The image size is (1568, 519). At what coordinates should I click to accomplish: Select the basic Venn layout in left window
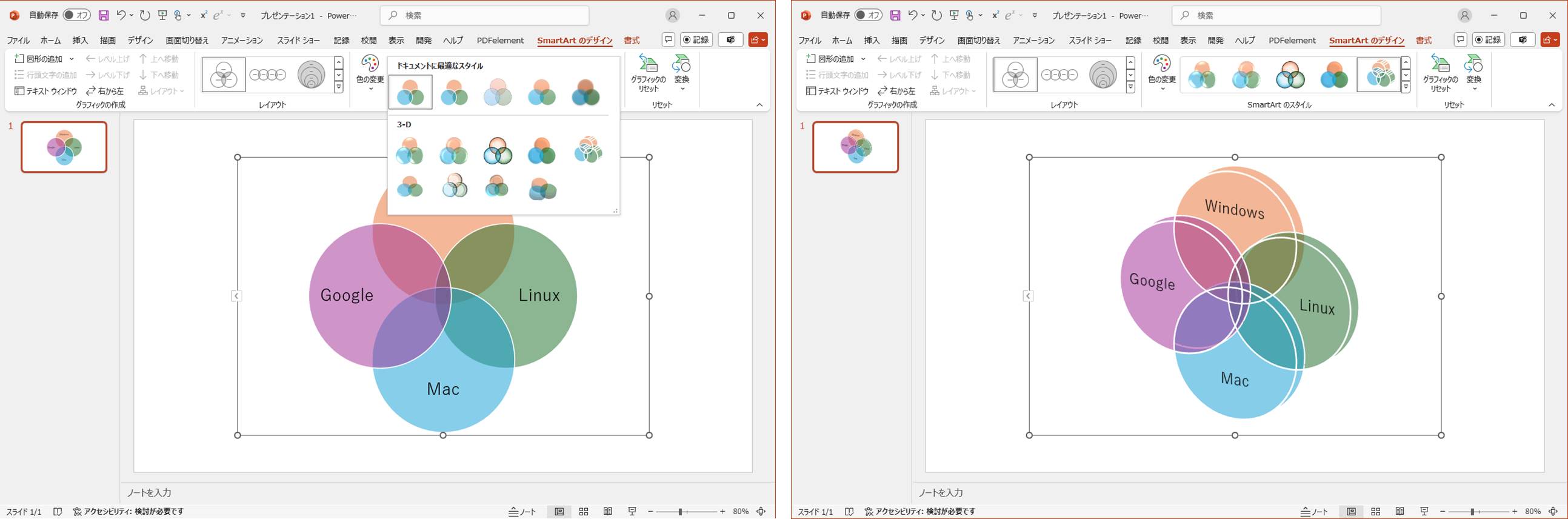tap(224, 75)
